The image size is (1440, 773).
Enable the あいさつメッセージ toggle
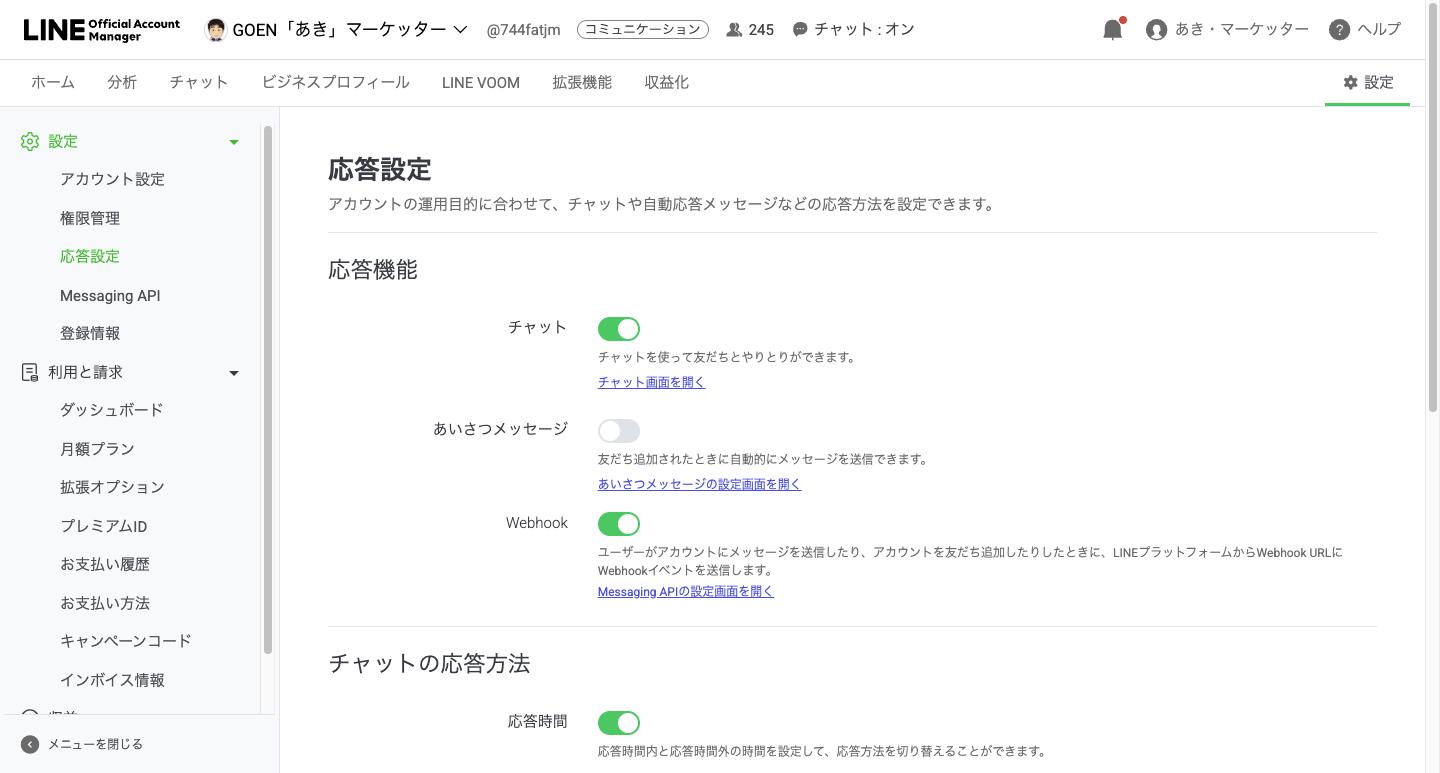coord(619,431)
